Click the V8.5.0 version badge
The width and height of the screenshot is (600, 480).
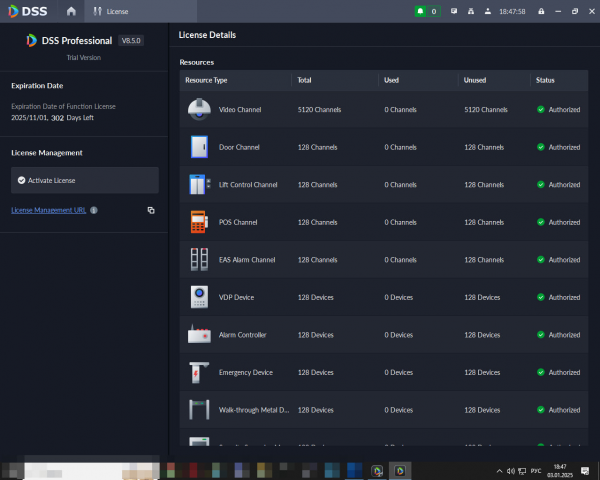[x=131, y=41]
